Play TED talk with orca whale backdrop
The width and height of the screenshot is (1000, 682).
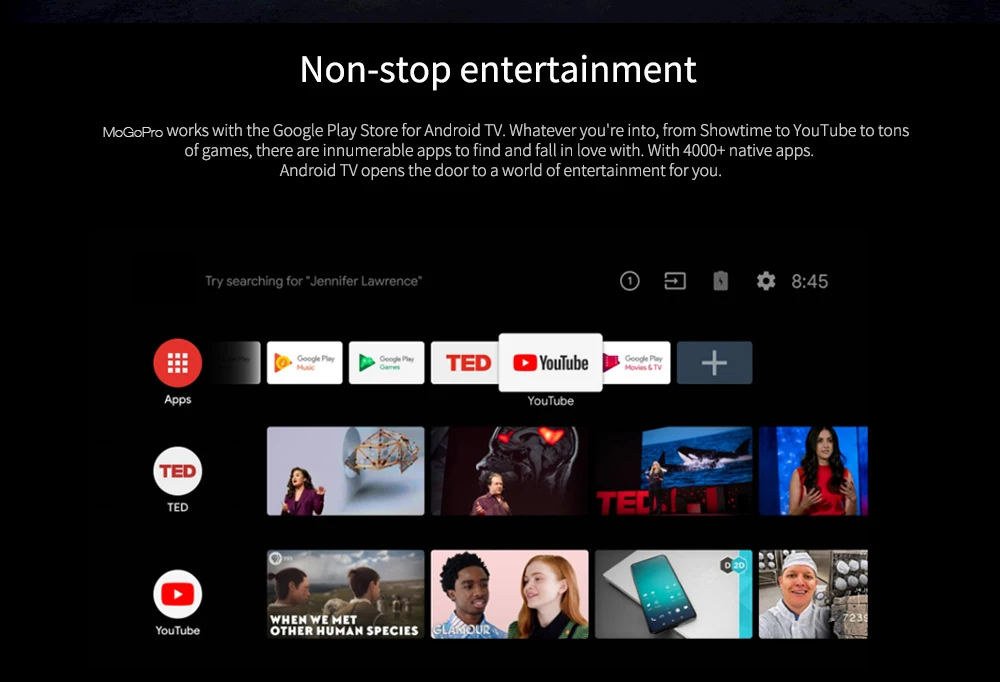673,471
